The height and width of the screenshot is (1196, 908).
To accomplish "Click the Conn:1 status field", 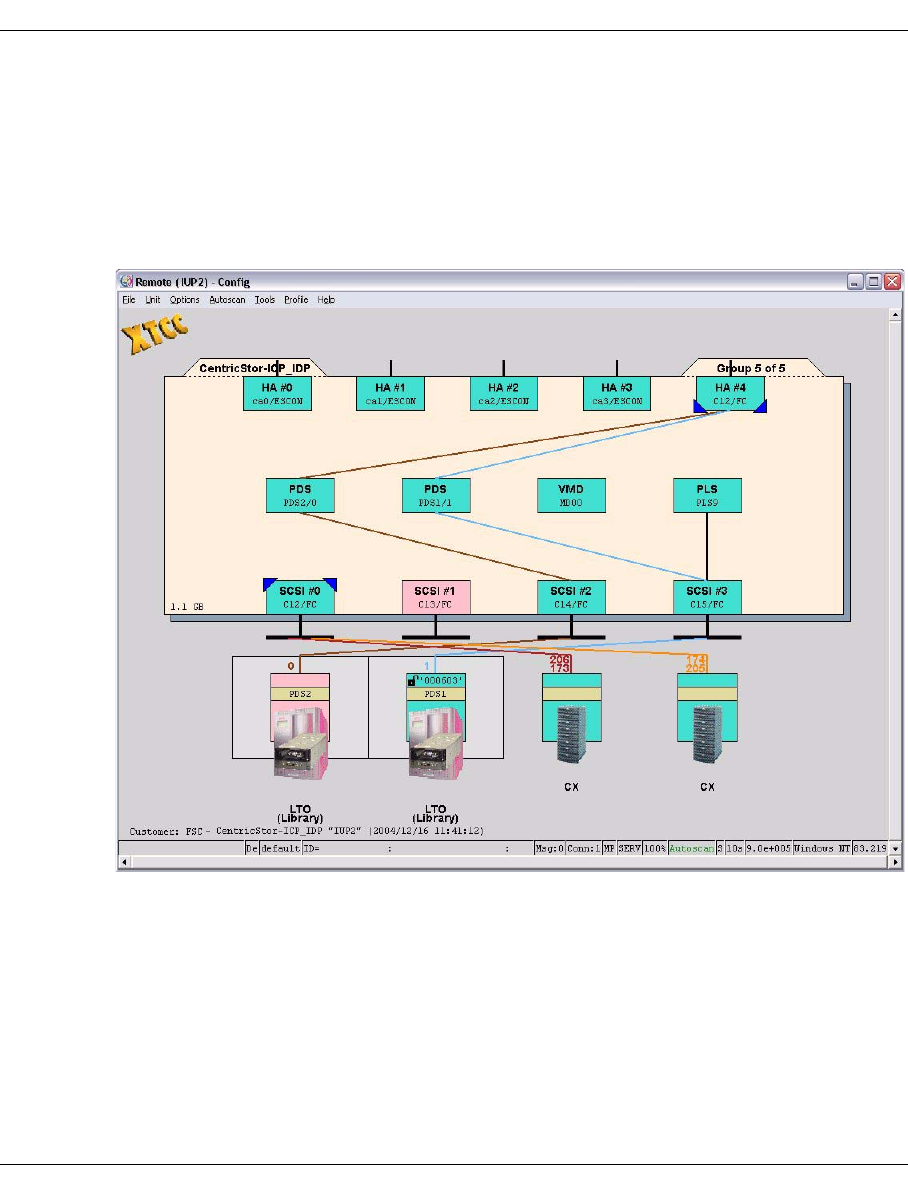I will (584, 848).
